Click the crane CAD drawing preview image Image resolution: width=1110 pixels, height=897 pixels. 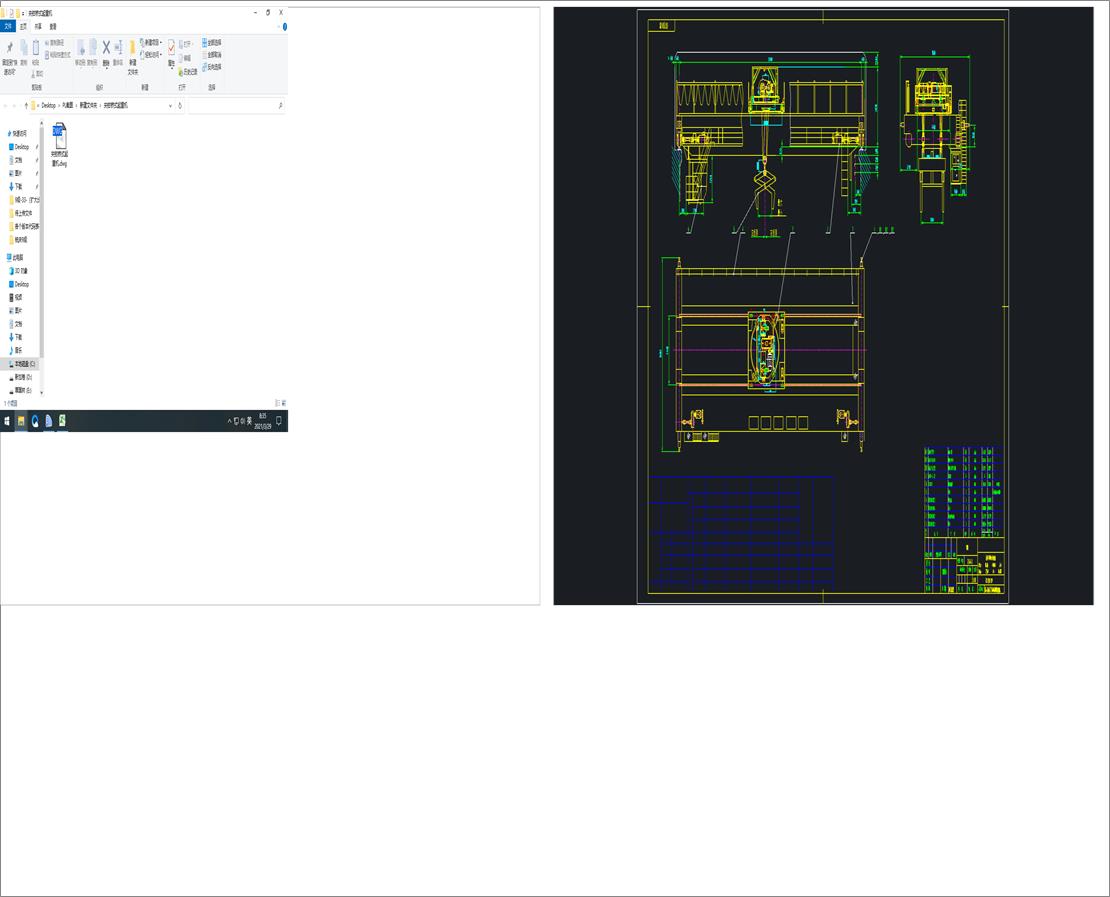pyautogui.click(x=823, y=306)
